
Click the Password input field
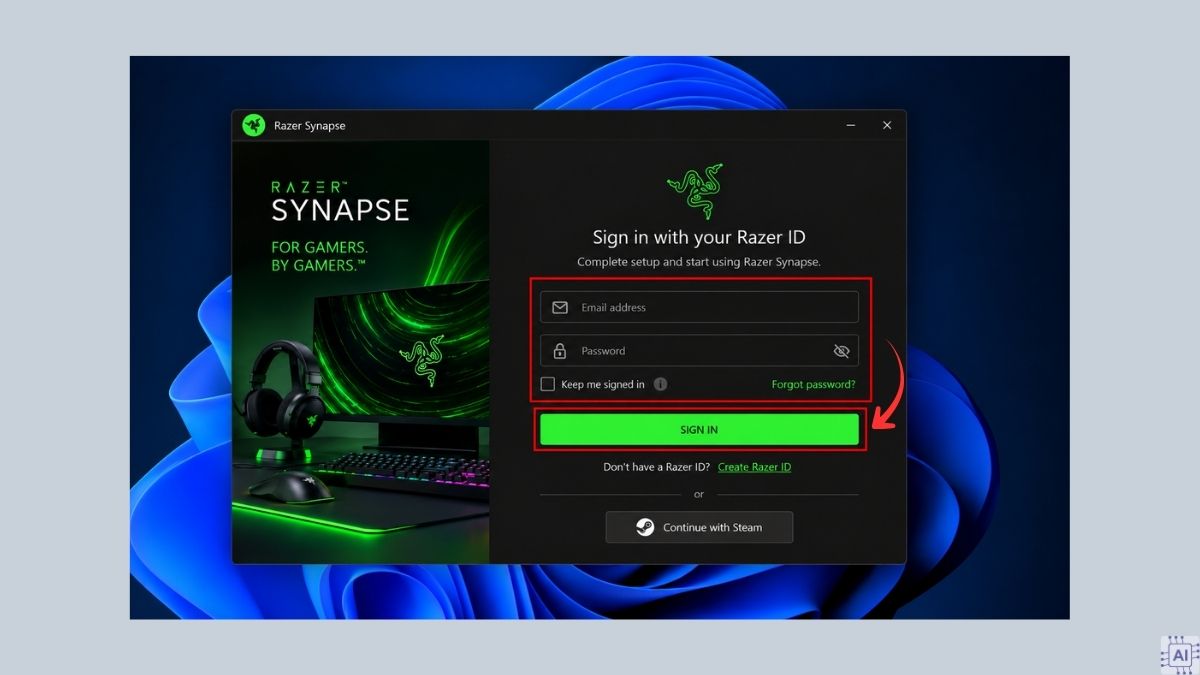(x=699, y=351)
